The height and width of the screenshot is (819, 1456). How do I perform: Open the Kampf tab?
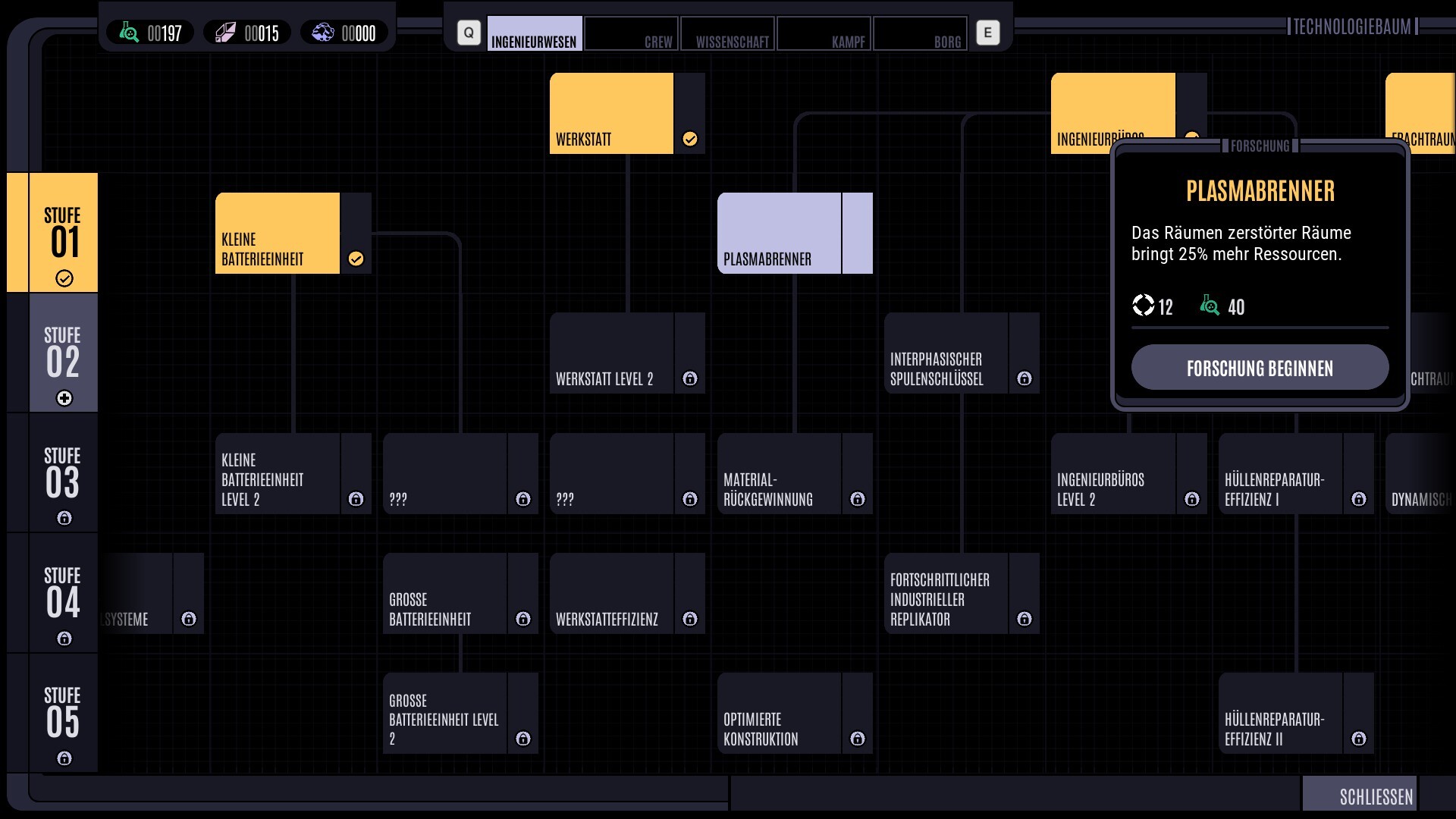click(824, 33)
